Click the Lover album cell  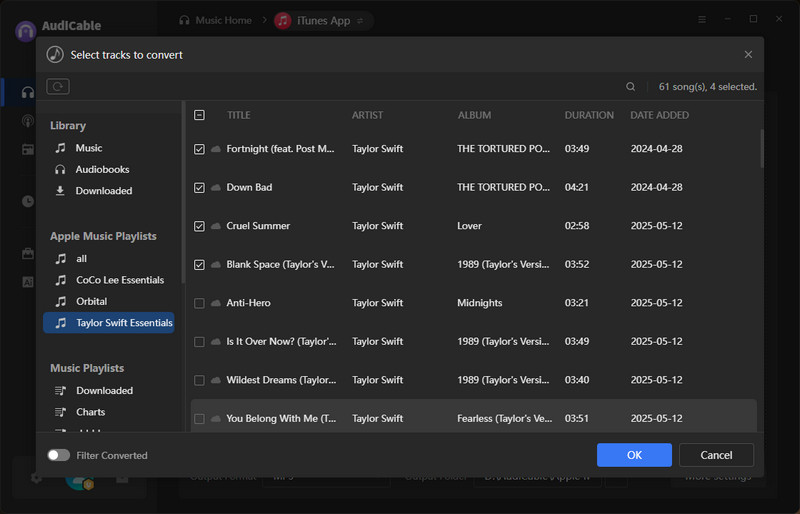coord(469,226)
